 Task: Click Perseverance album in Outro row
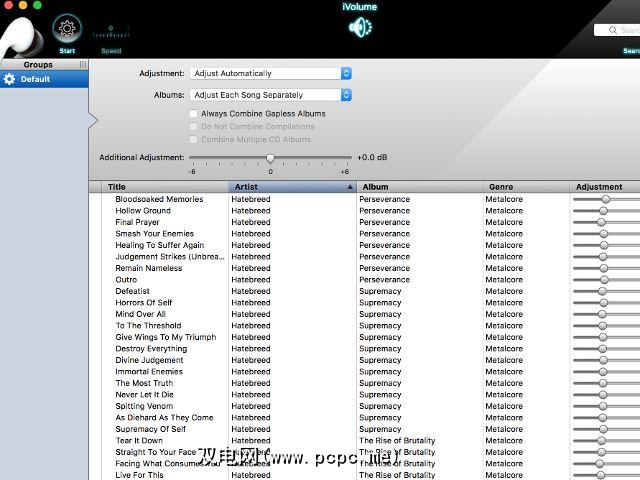[x=384, y=280]
